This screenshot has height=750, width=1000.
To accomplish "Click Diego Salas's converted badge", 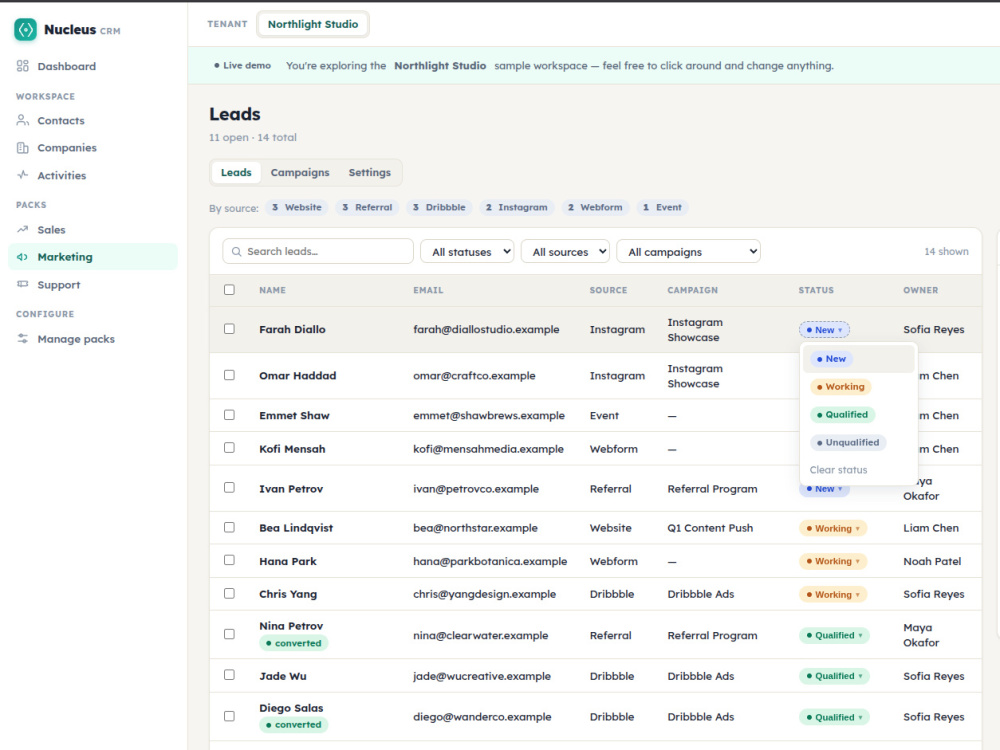I will coord(294,724).
